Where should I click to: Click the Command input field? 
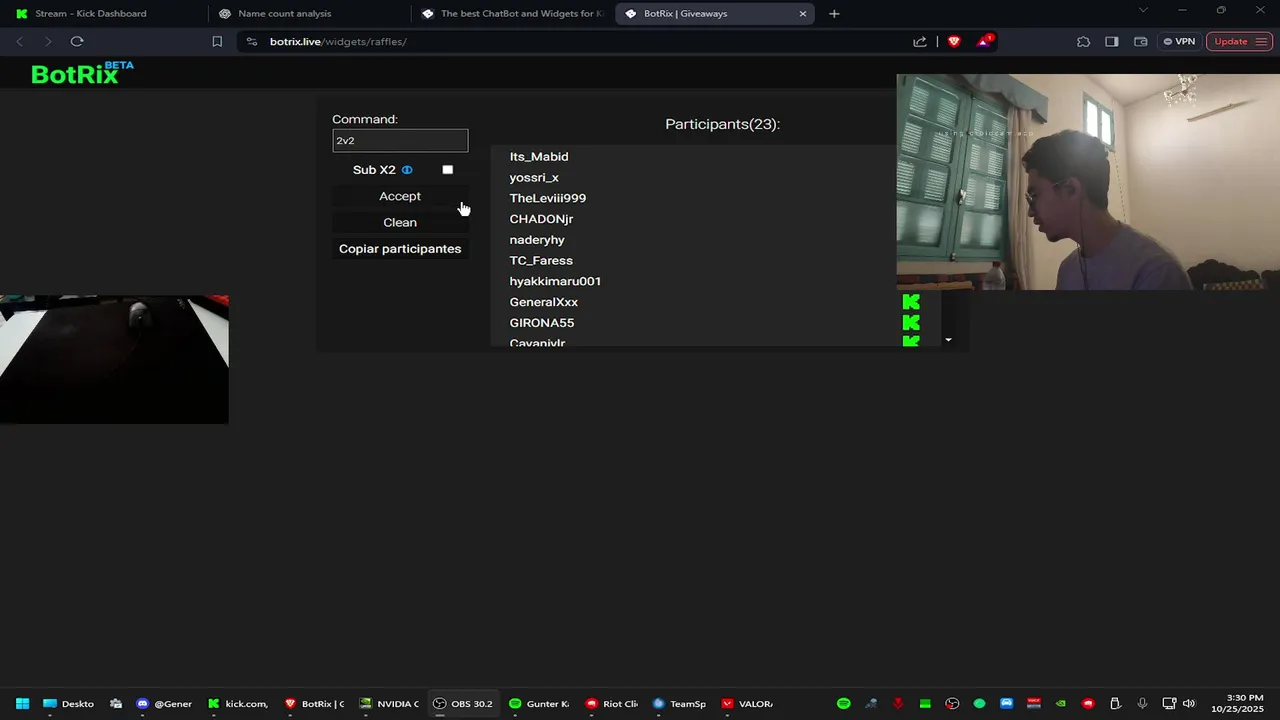400,141
